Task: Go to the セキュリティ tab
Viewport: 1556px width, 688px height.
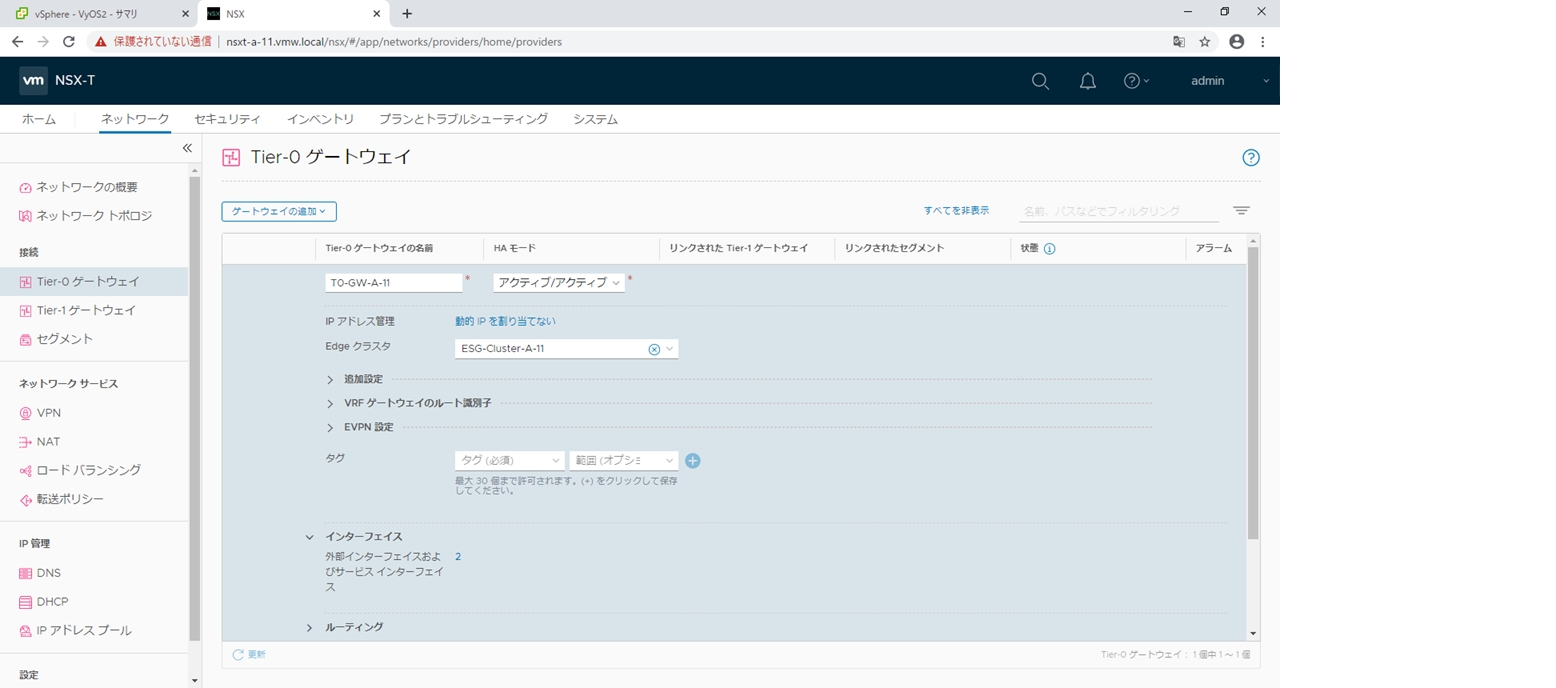Action: 228,119
